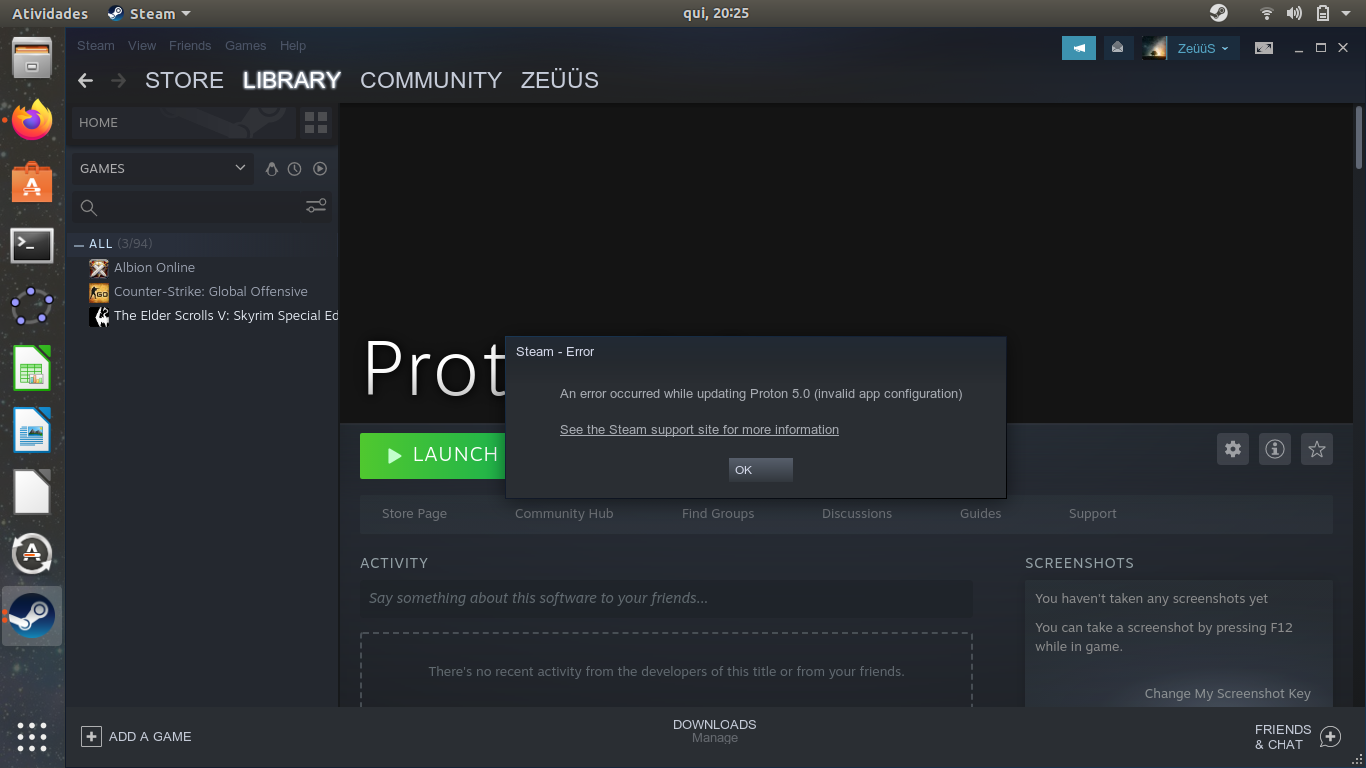1366x768 pixels.
Task: Open the system status menu arrow
Action: pyautogui.click(x=1346, y=13)
